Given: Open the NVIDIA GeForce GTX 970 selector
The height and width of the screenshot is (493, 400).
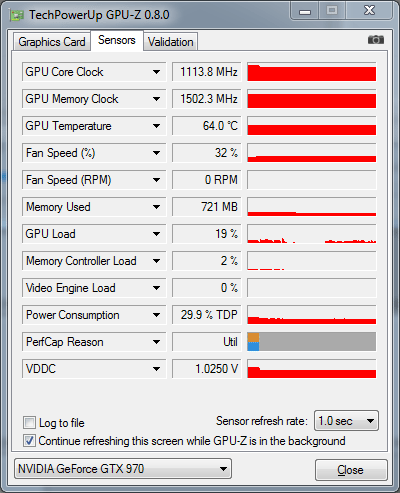Looking at the screenshot, I should coord(123,469).
